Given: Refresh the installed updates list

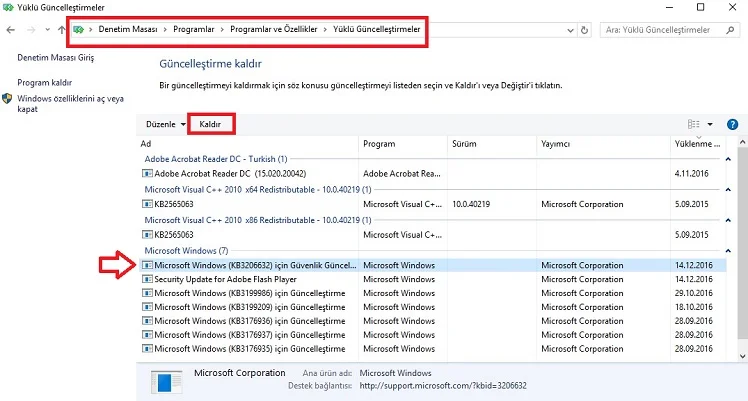Looking at the screenshot, I should 584,30.
